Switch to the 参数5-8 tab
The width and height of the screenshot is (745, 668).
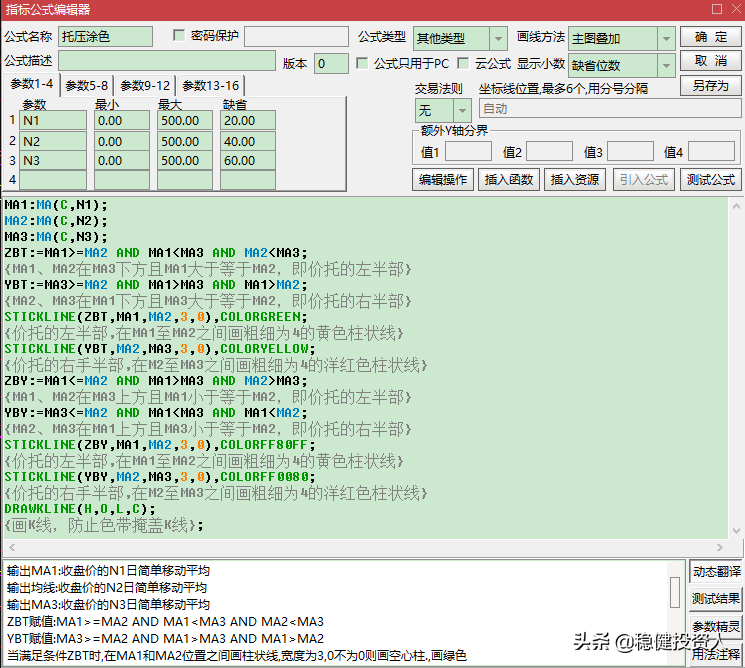click(86, 86)
